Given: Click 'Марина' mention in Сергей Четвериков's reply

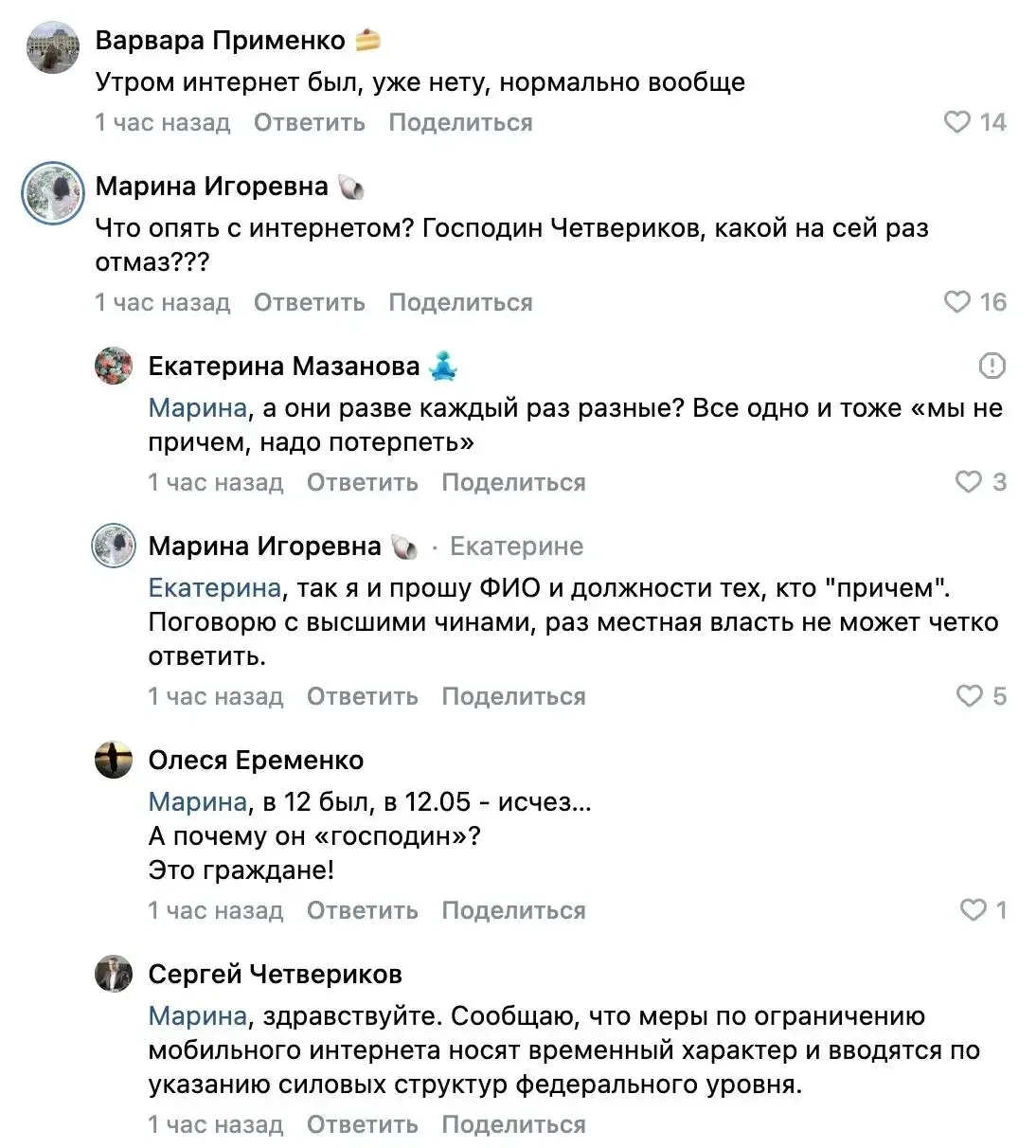Looking at the screenshot, I should point(197,1016).
